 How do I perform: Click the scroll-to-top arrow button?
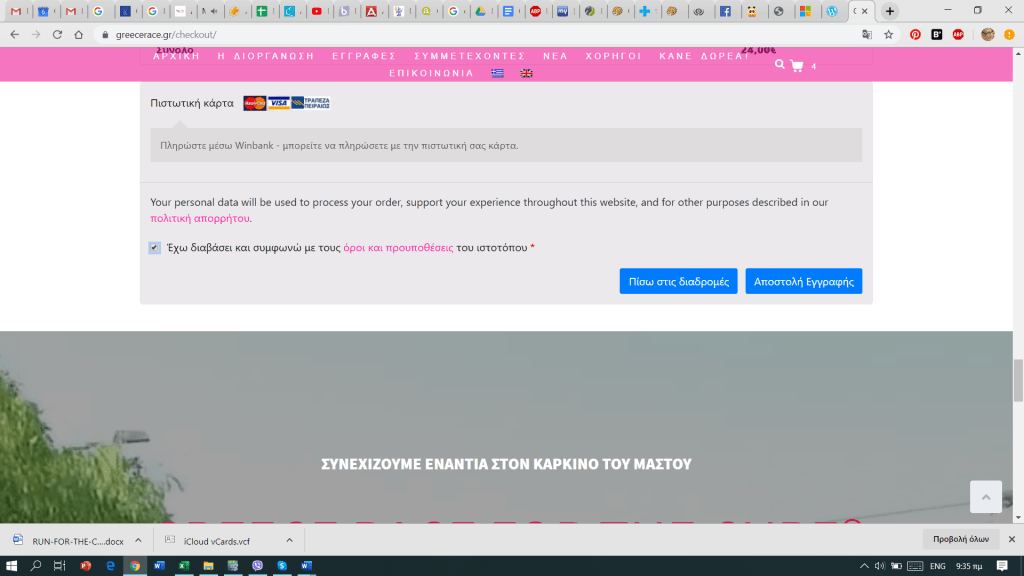(x=985, y=497)
